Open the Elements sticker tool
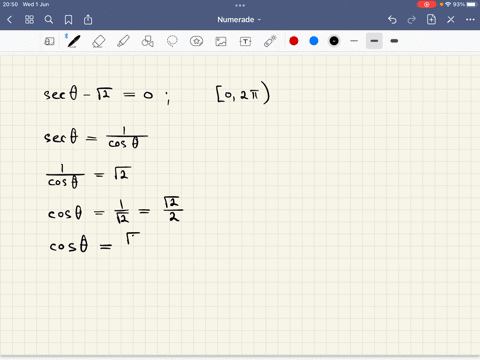Viewport: 480px width, 360px height. coord(196,41)
